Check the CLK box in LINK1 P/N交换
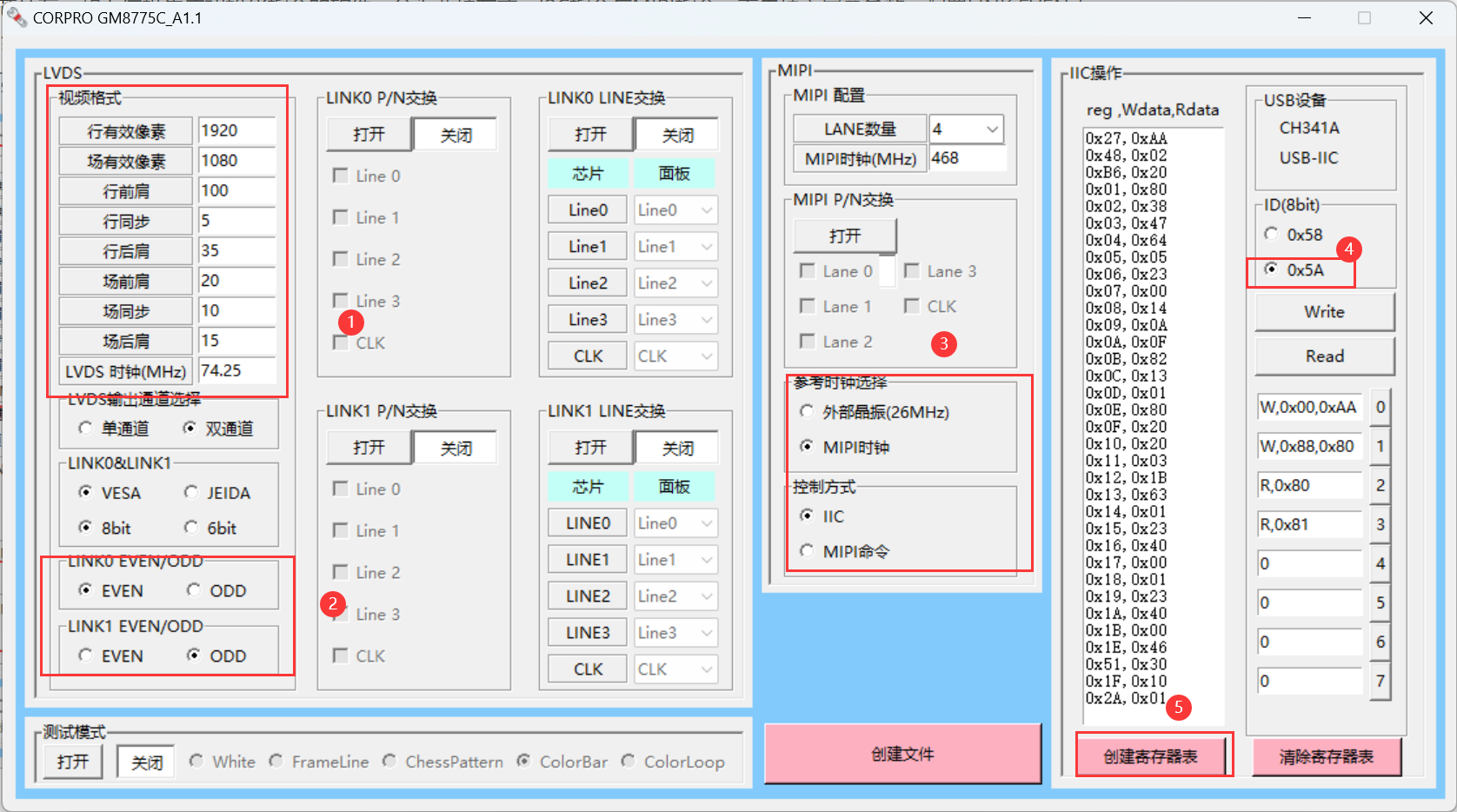This screenshot has height=812, width=1457. tap(340, 656)
